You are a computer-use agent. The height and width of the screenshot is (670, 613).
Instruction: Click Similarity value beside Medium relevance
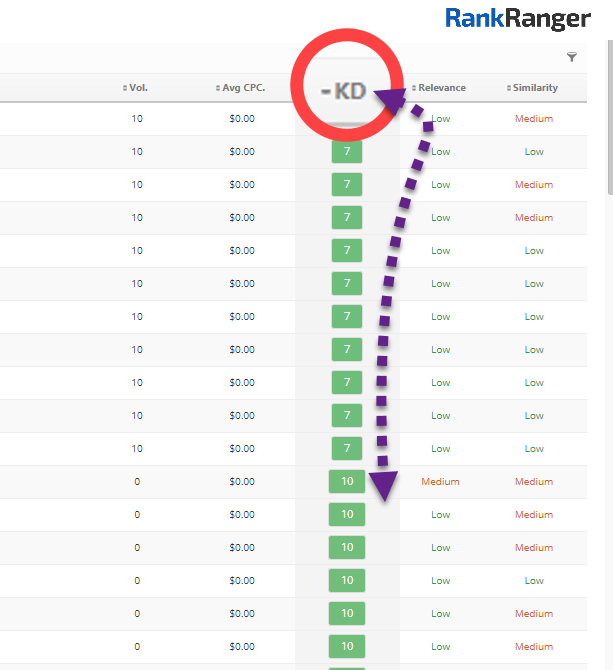point(534,482)
